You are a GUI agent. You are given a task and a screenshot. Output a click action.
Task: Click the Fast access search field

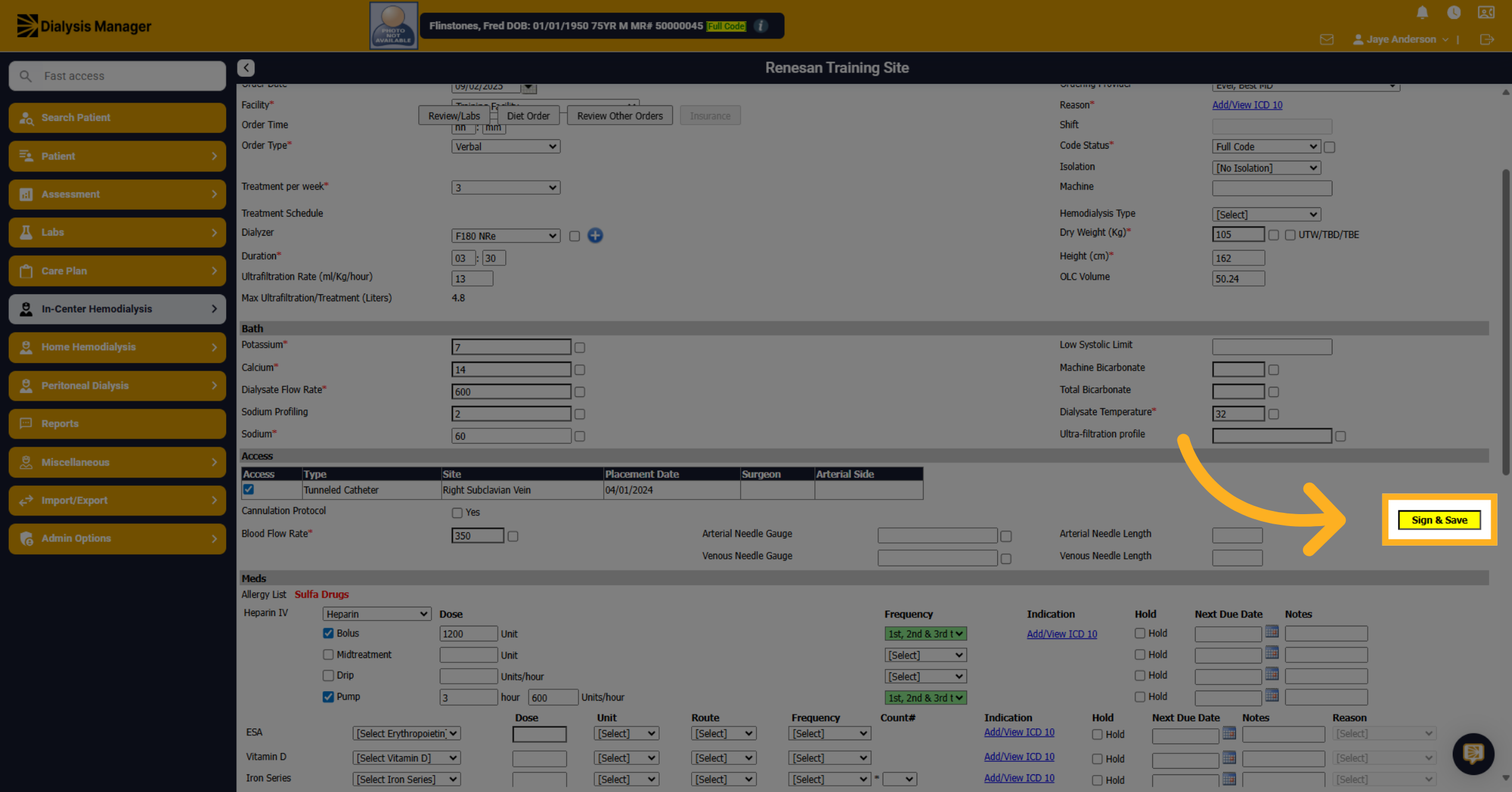tap(118, 76)
